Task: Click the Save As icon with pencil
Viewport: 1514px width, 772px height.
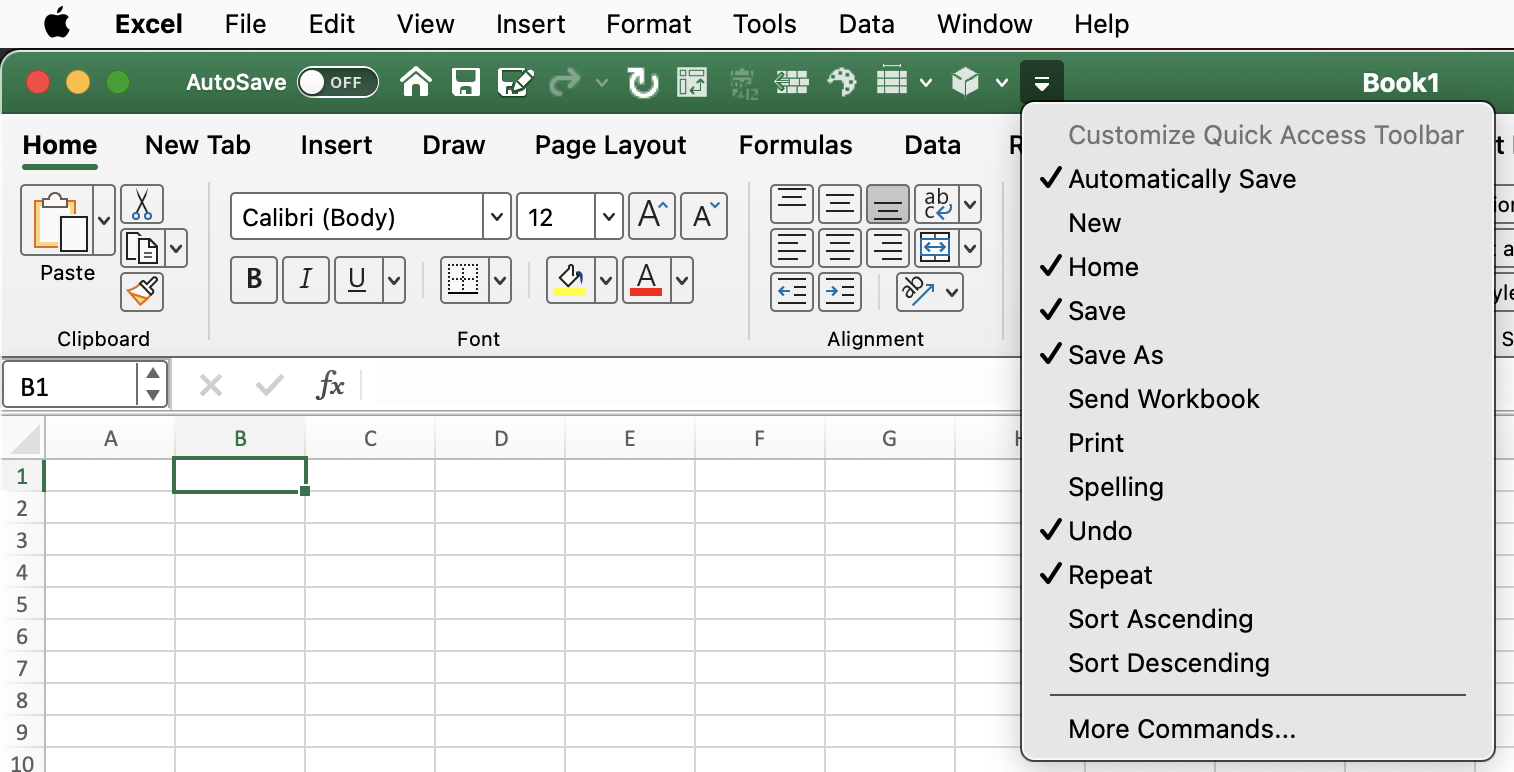Action: (515, 82)
